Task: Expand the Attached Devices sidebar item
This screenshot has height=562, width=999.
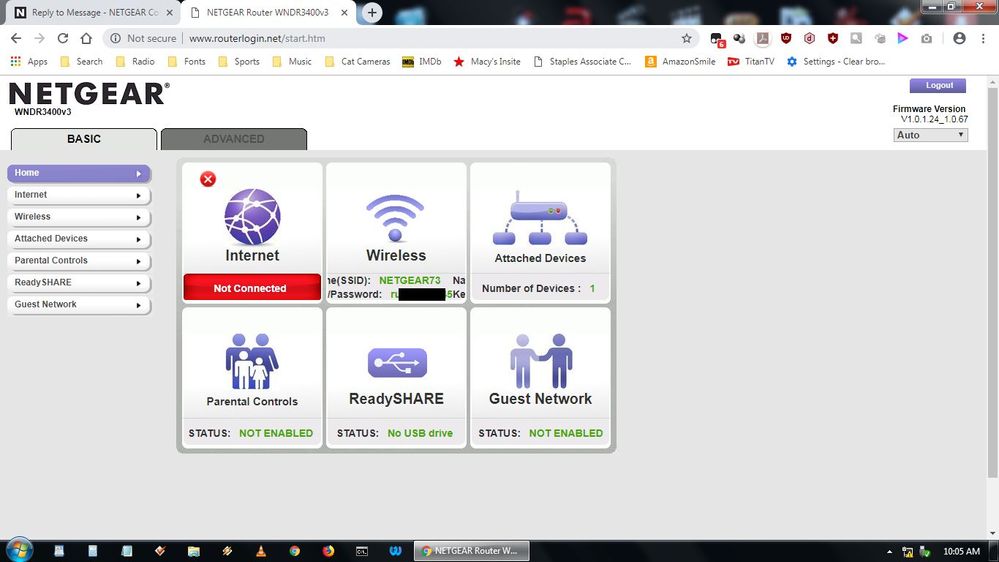Action: (78, 239)
